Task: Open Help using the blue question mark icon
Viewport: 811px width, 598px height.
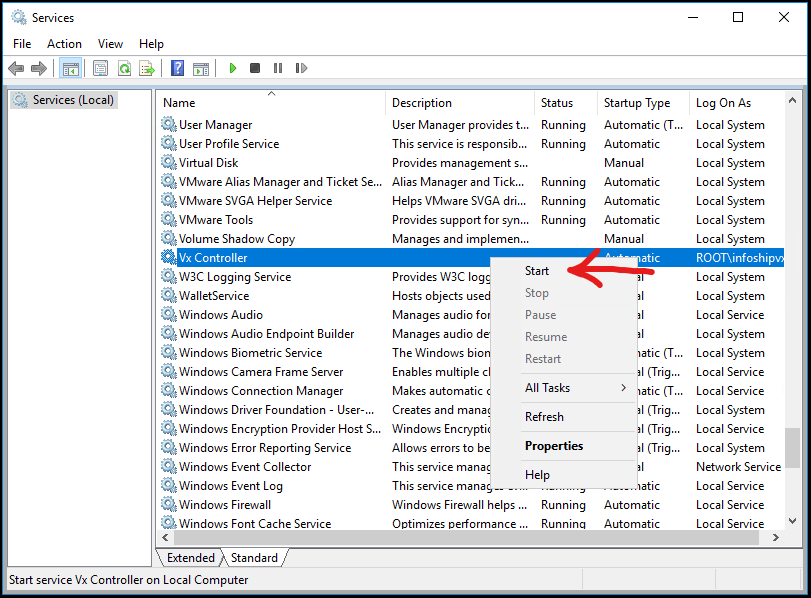Action: (x=178, y=68)
